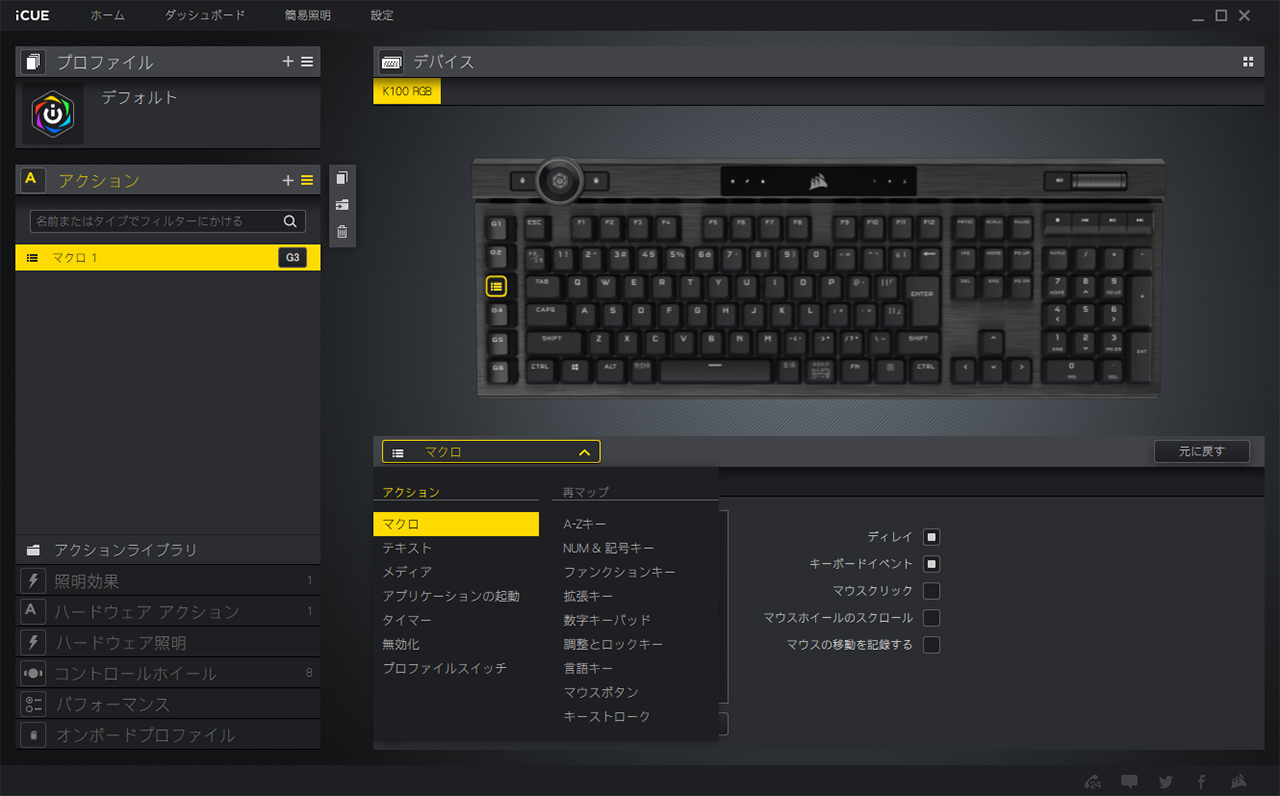Choose NUM & 記号キー remap option
1280x796 pixels.
coord(609,548)
